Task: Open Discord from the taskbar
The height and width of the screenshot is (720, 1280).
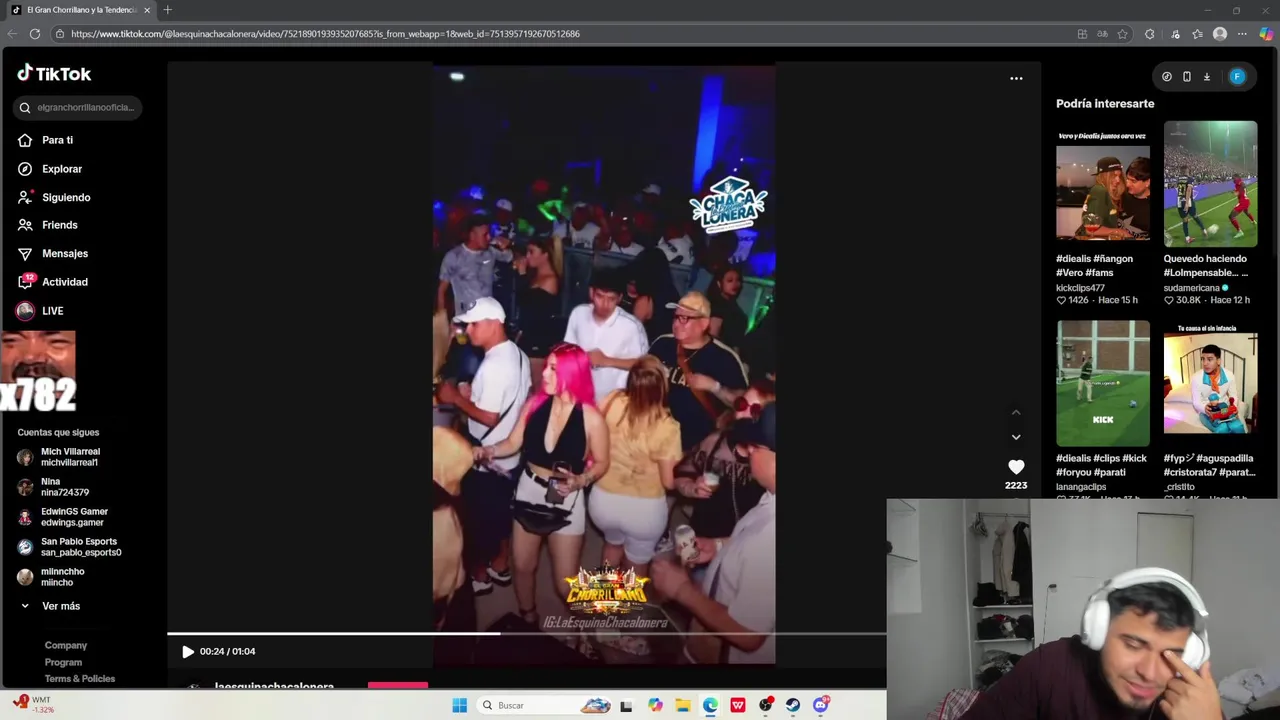Action: 821,705
